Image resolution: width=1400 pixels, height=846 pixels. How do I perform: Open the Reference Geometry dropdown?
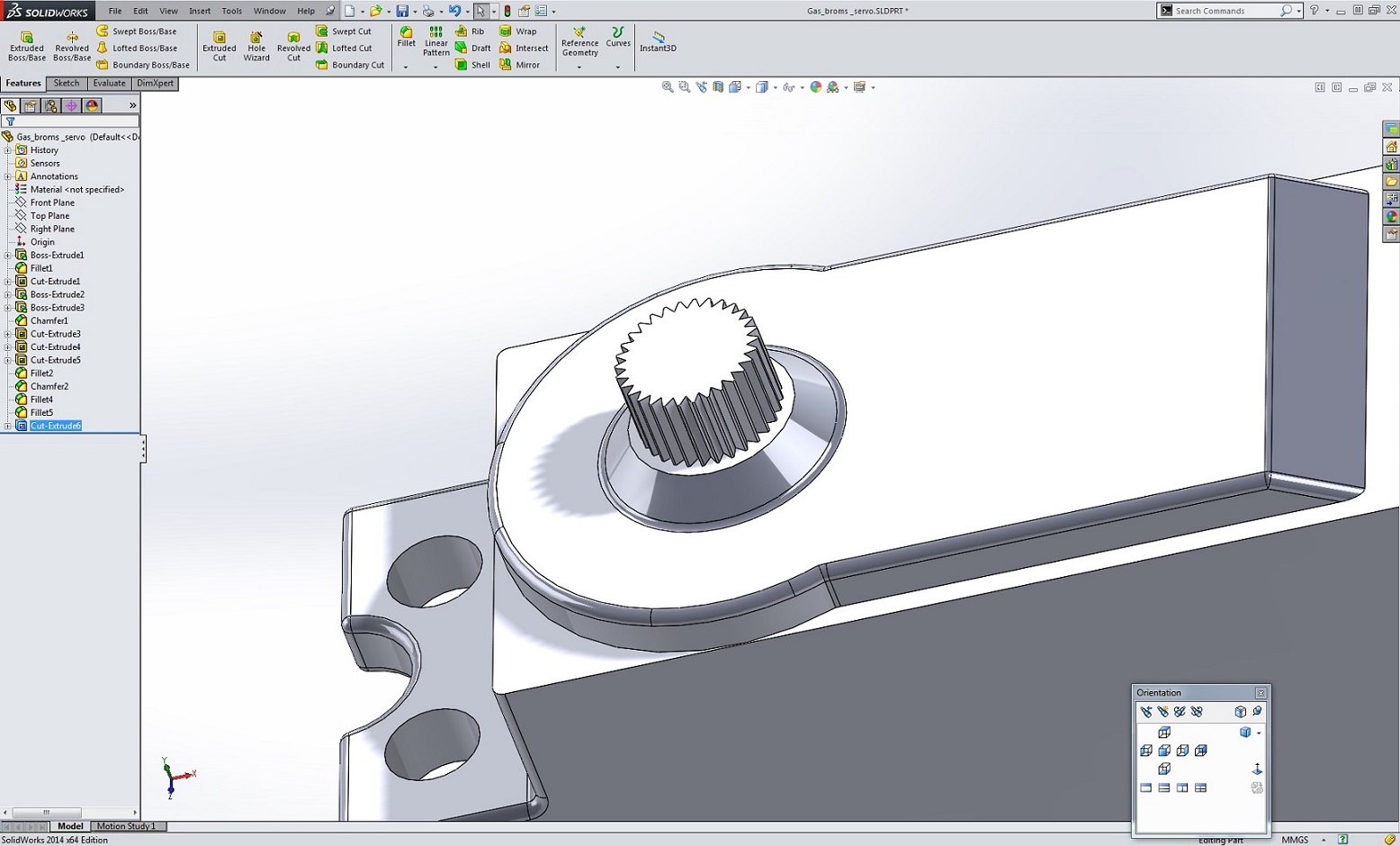579,67
